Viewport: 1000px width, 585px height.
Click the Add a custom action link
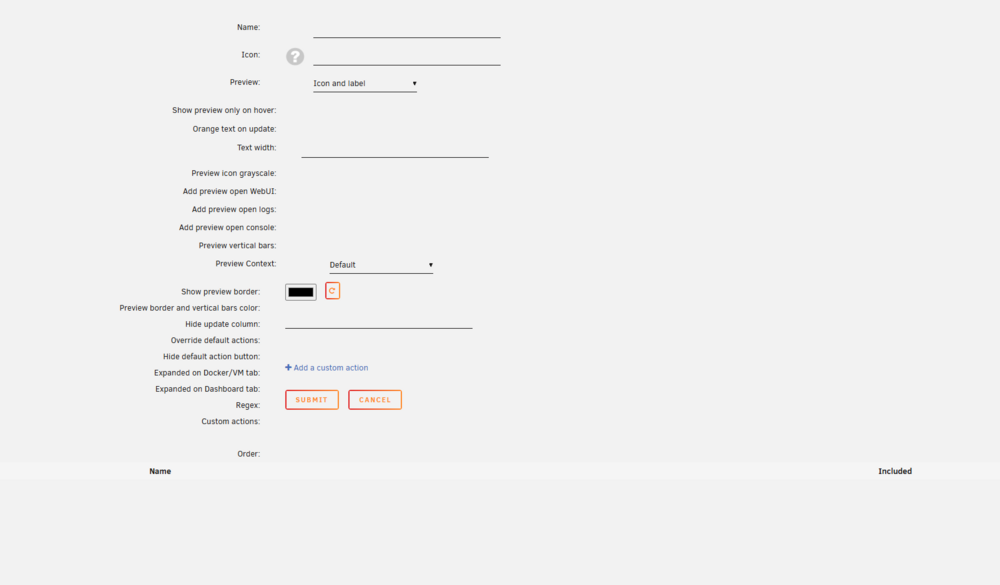pyautogui.click(x=327, y=368)
